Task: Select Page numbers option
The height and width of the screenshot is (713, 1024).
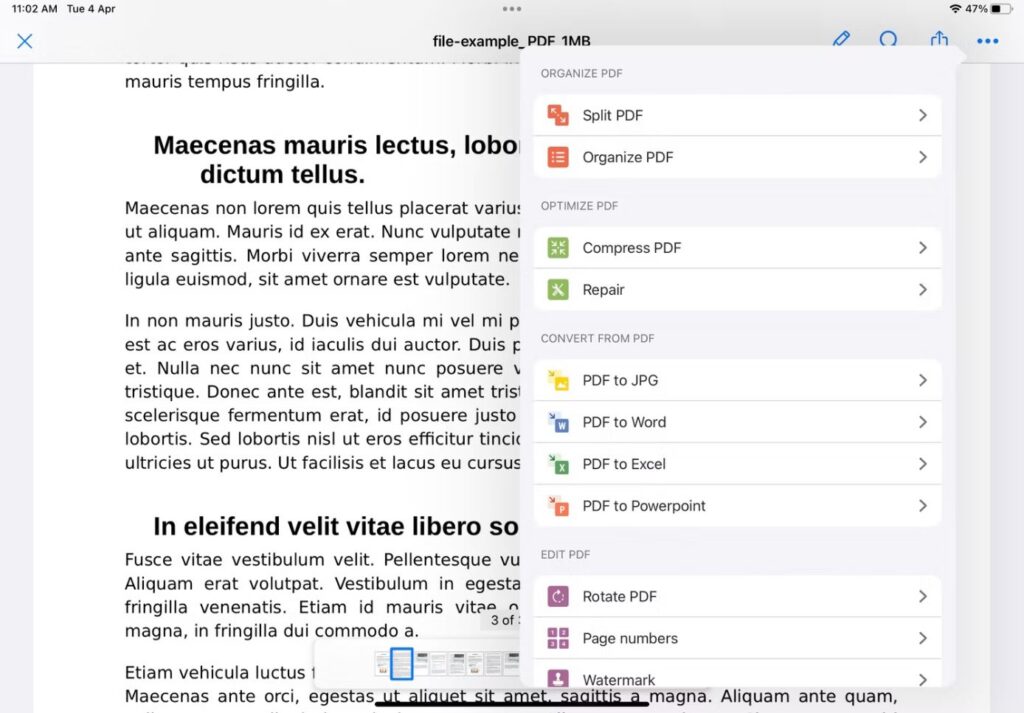Action: click(737, 638)
